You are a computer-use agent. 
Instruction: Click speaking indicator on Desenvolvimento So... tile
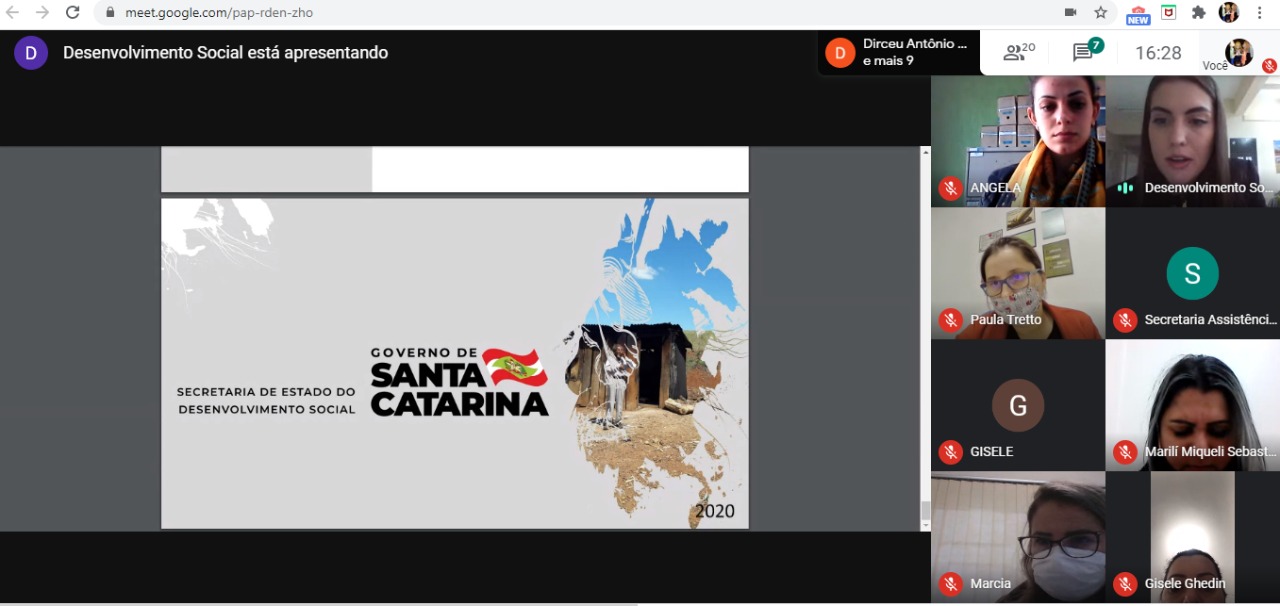1126,188
